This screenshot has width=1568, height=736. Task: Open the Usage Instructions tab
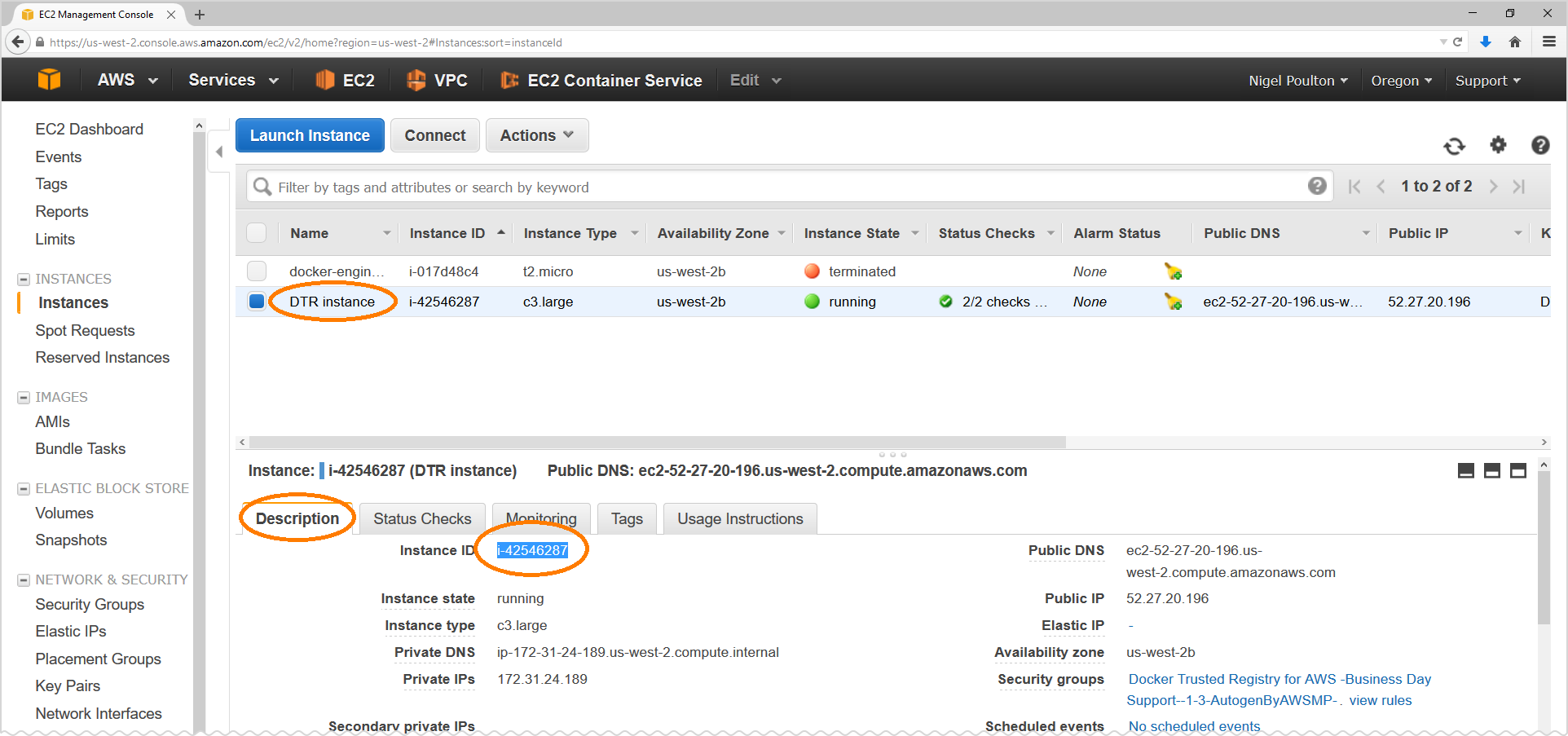pyautogui.click(x=740, y=519)
